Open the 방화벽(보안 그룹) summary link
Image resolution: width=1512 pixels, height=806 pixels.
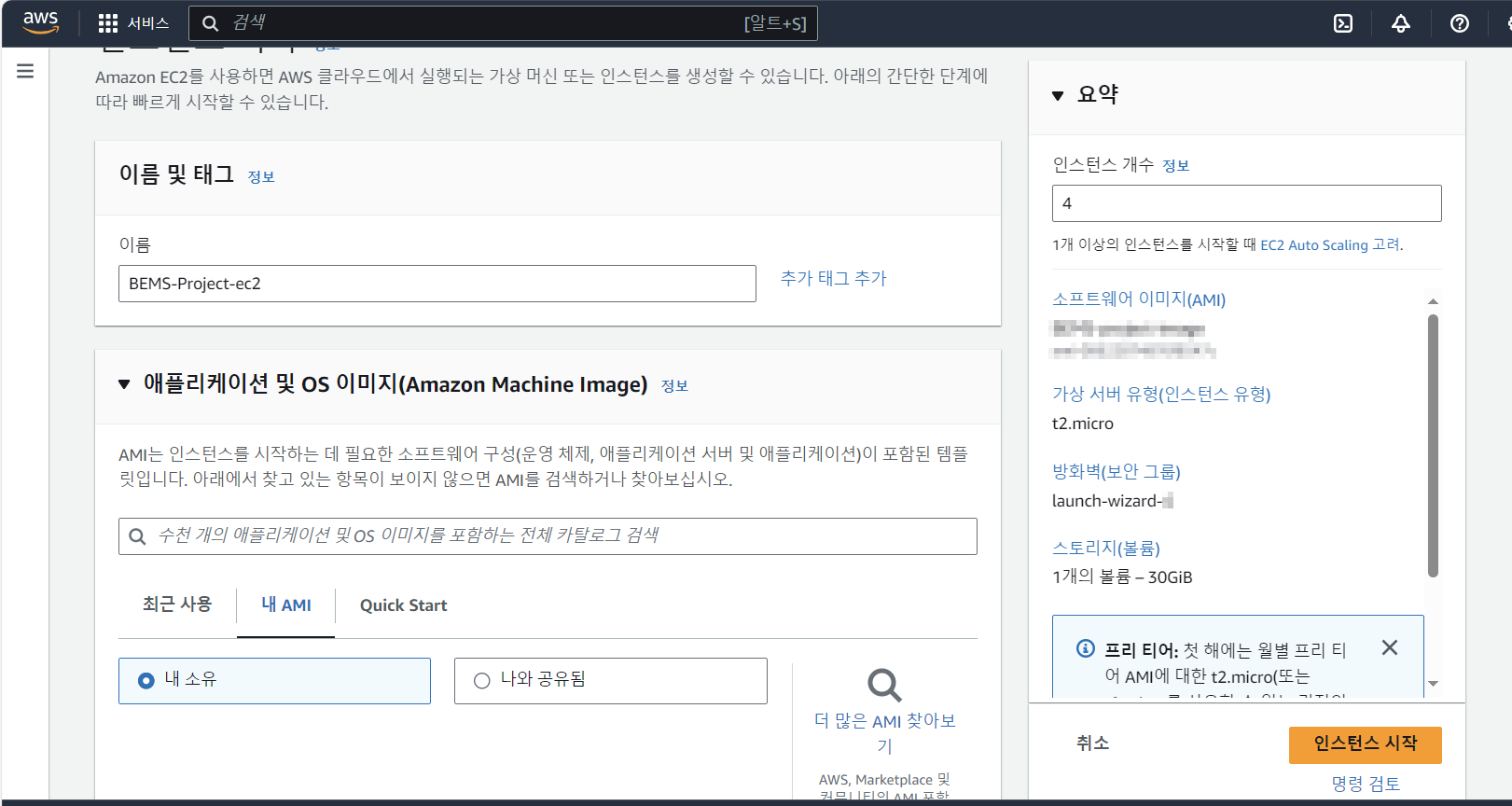click(x=1117, y=471)
